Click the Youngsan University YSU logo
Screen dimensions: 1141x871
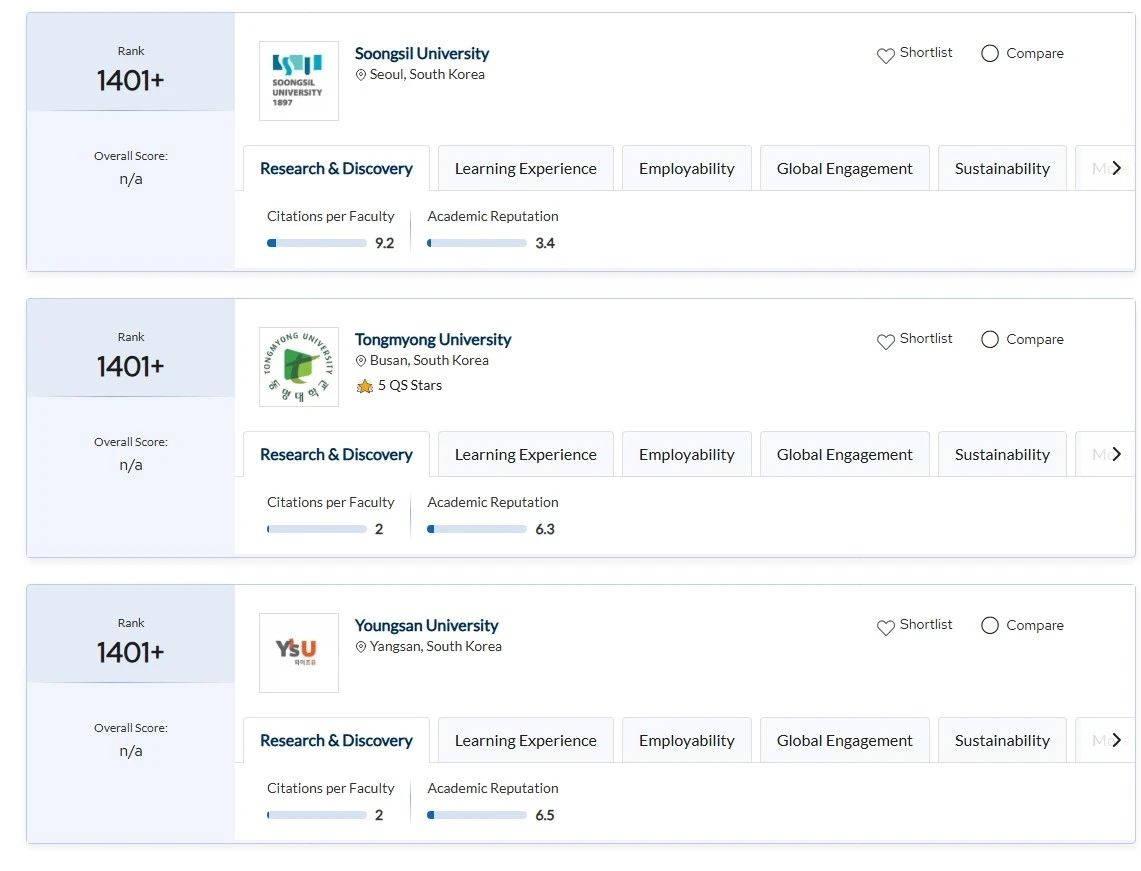click(298, 652)
